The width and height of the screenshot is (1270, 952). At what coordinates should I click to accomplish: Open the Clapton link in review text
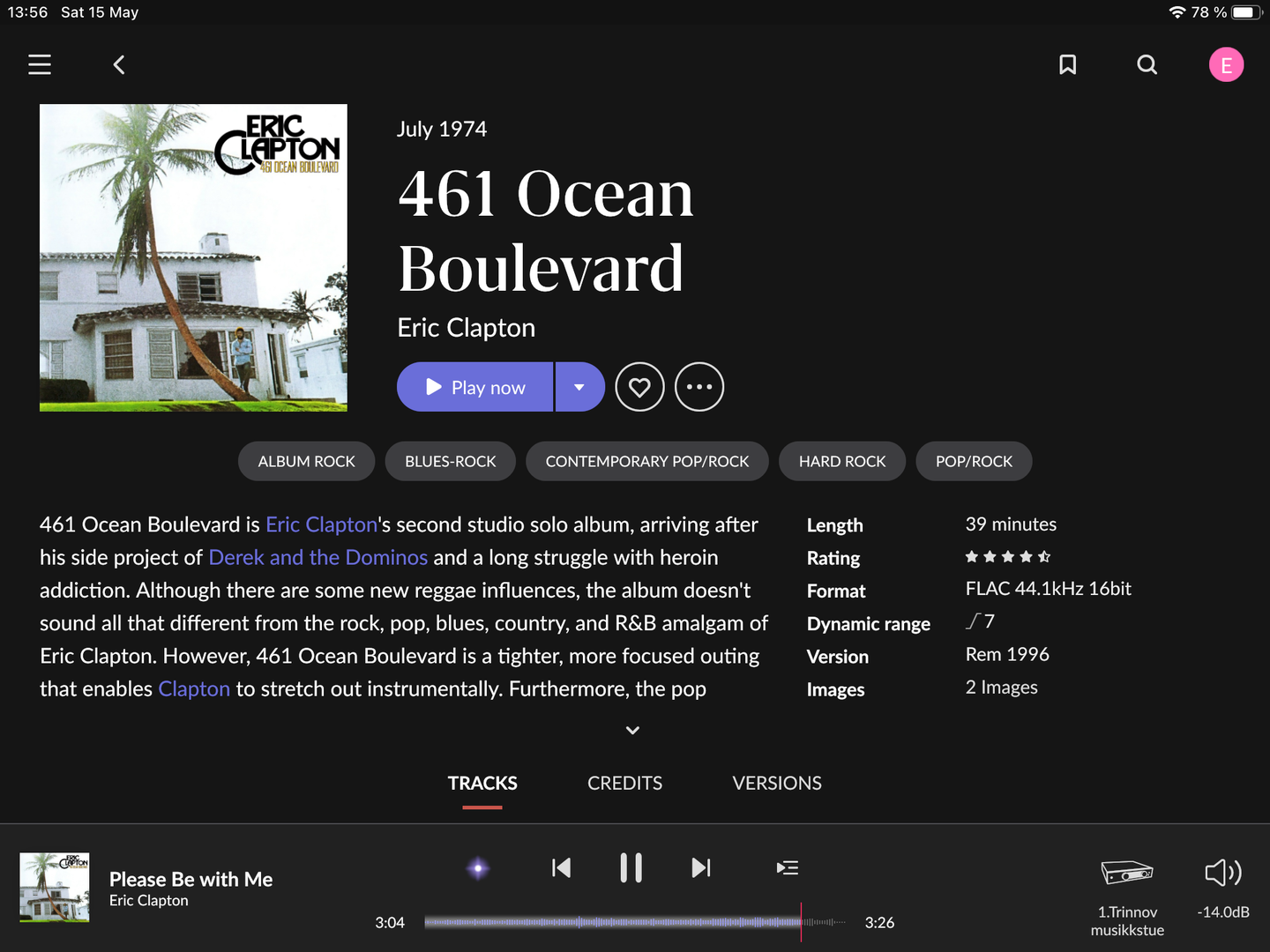(x=194, y=688)
